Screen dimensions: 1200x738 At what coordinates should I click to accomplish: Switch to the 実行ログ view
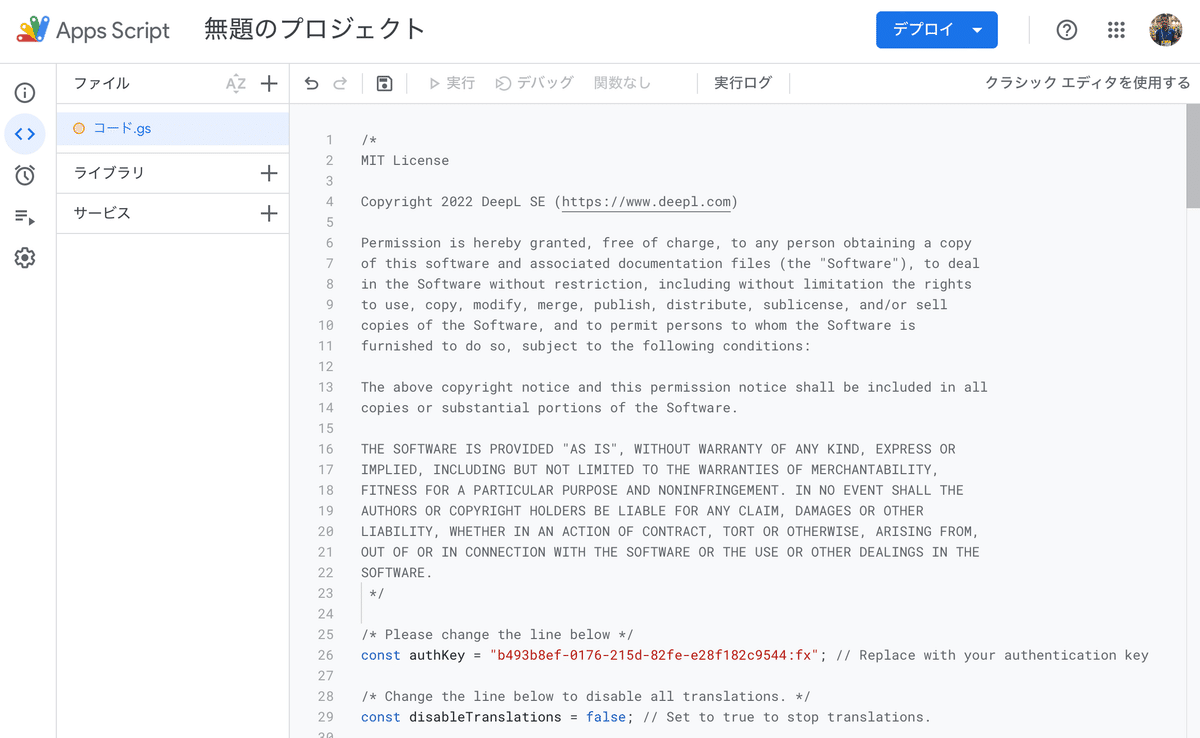pyautogui.click(x=743, y=83)
